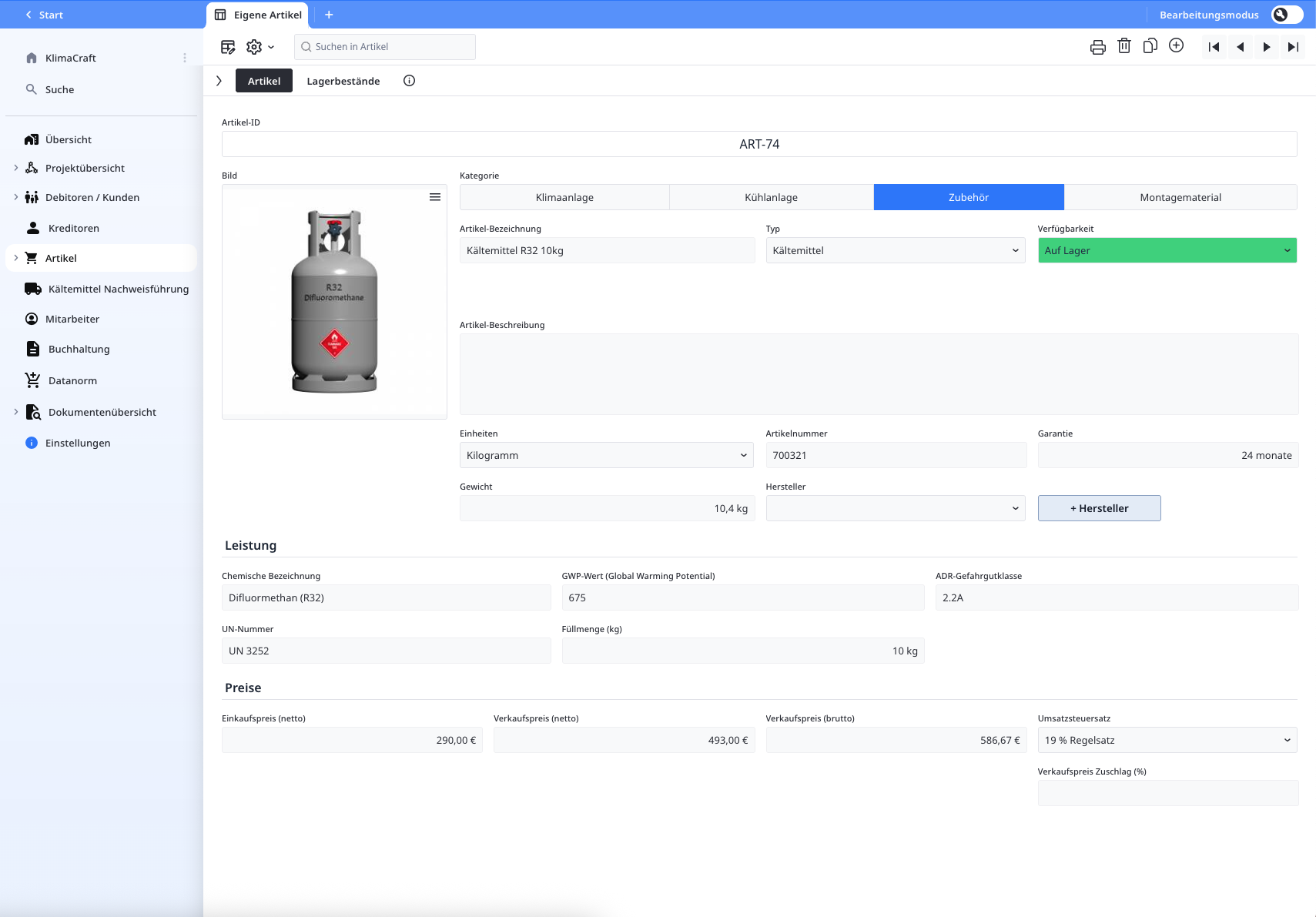The image size is (1316, 917).
Task: Toggle the Bearbeitungsmodus switch
Action: click(x=1286, y=15)
